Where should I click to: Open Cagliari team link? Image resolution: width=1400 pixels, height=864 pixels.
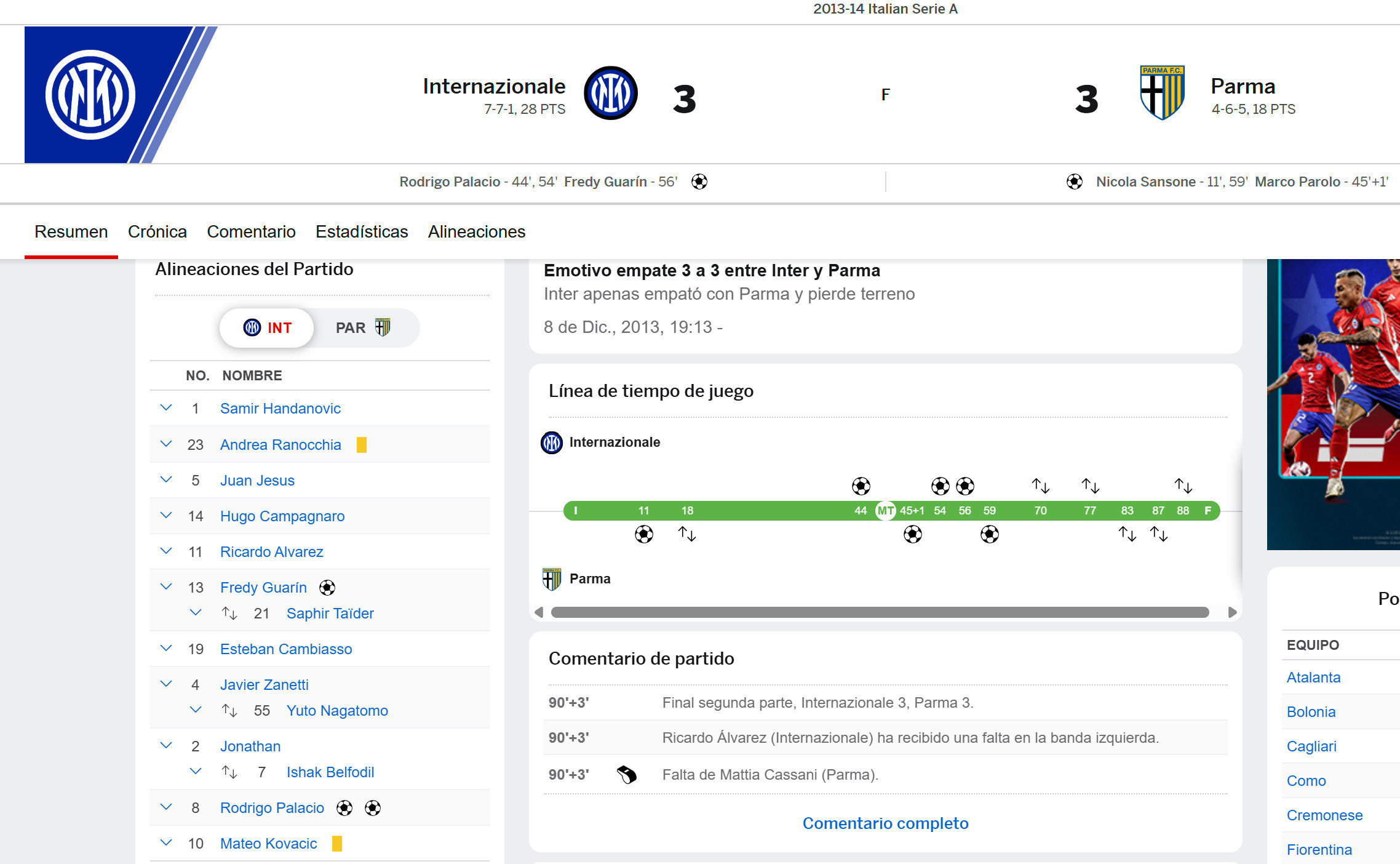click(x=1311, y=746)
